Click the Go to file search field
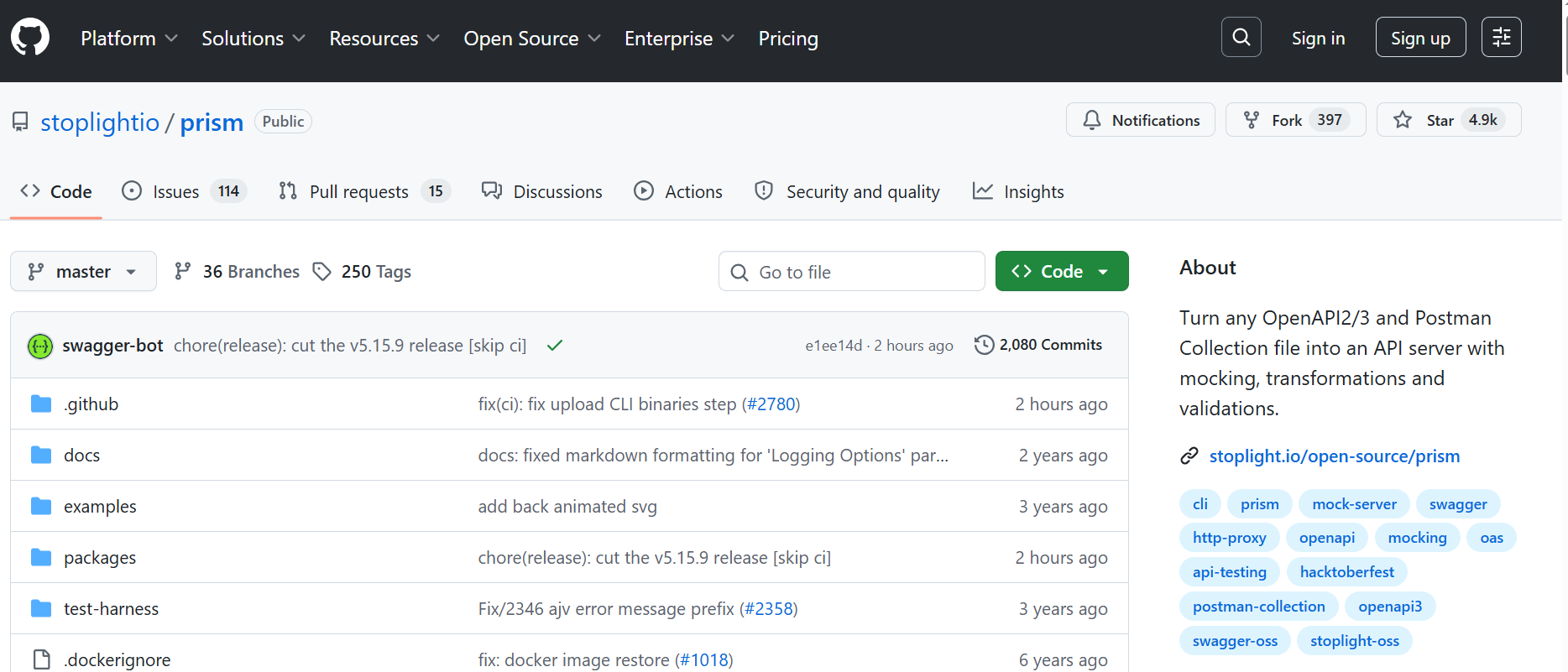 pyautogui.click(x=851, y=271)
